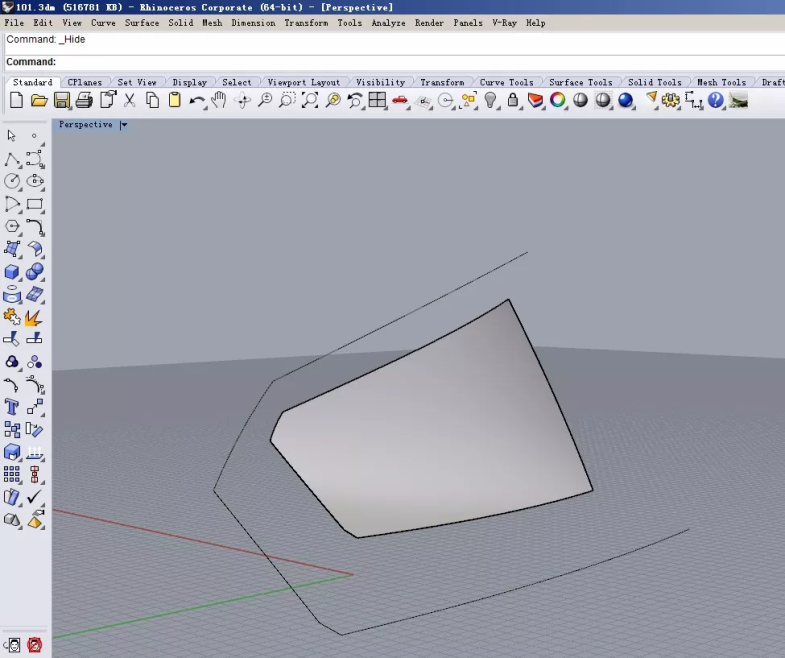785x658 pixels.
Task: Select the Box solid tool
Action: point(12,272)
